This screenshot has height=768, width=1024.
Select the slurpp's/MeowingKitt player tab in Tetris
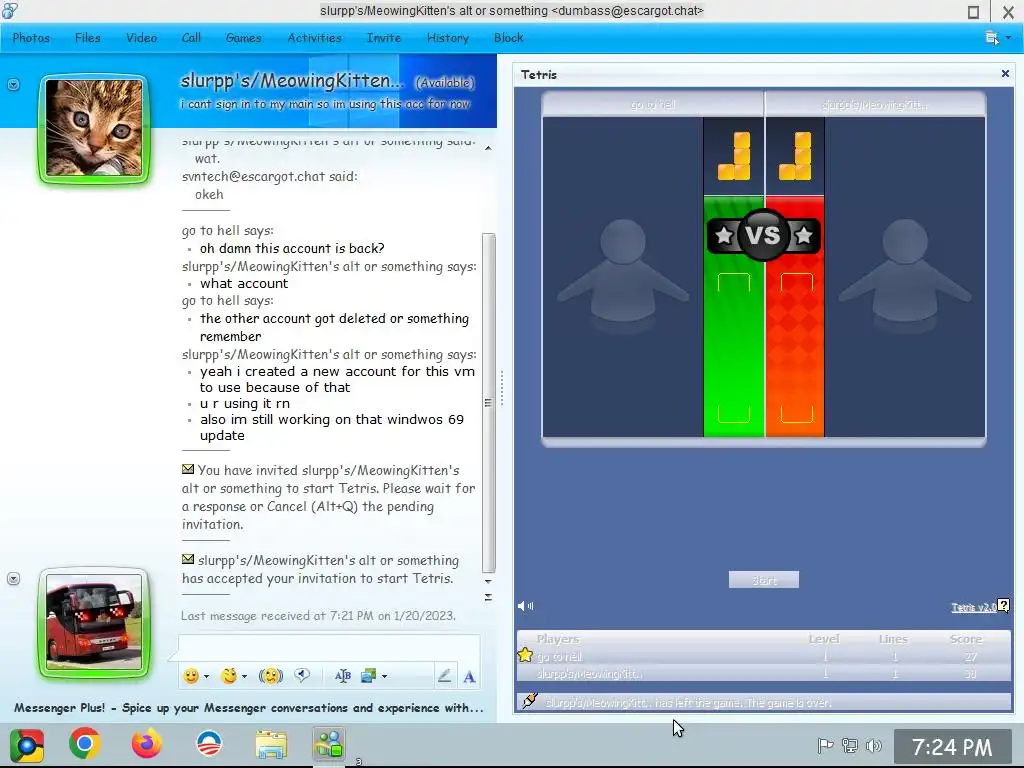(x=875, y=104)
